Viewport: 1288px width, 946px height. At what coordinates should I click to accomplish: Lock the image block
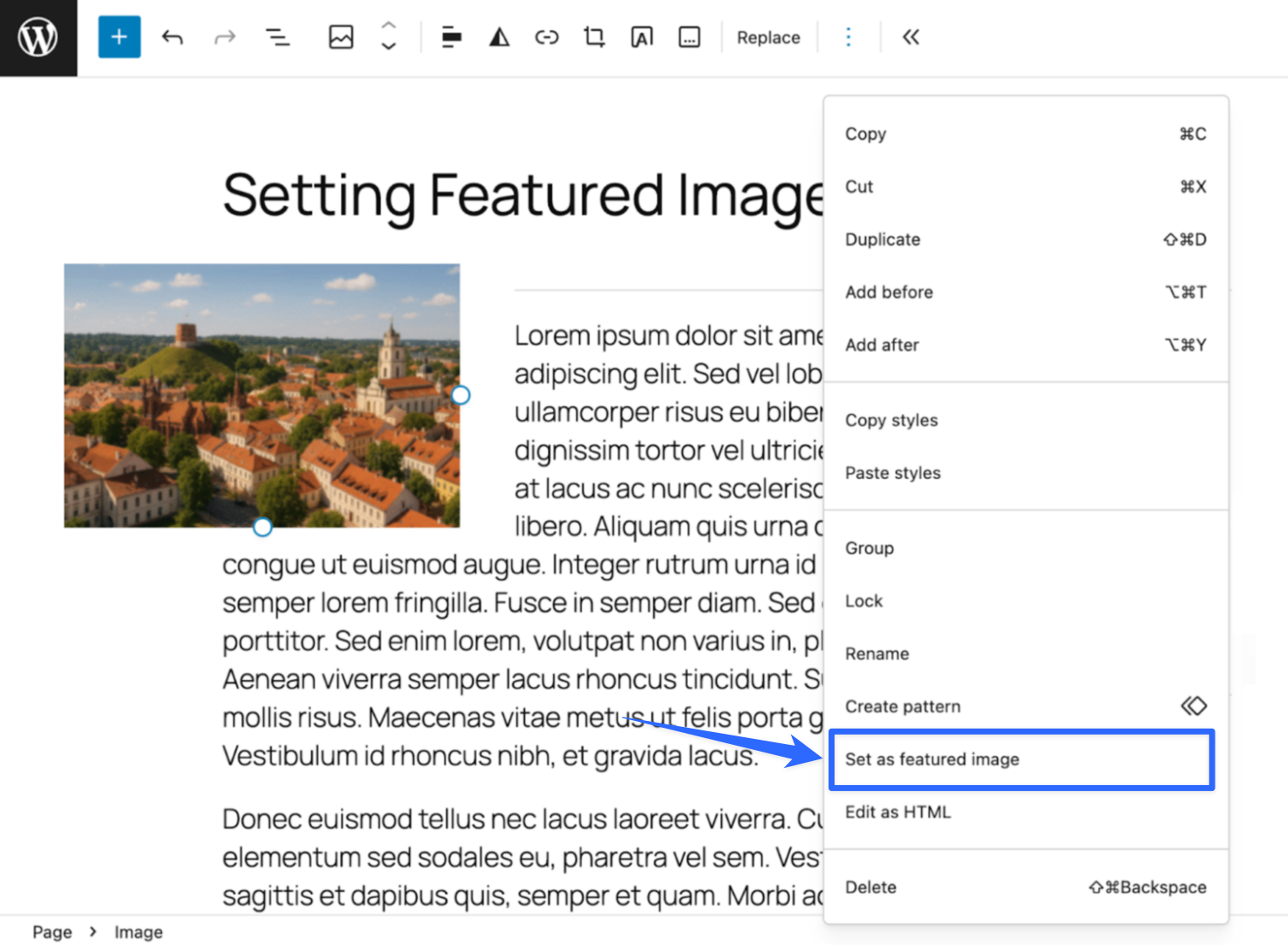pyautogui.click(x=1025, y=601)
